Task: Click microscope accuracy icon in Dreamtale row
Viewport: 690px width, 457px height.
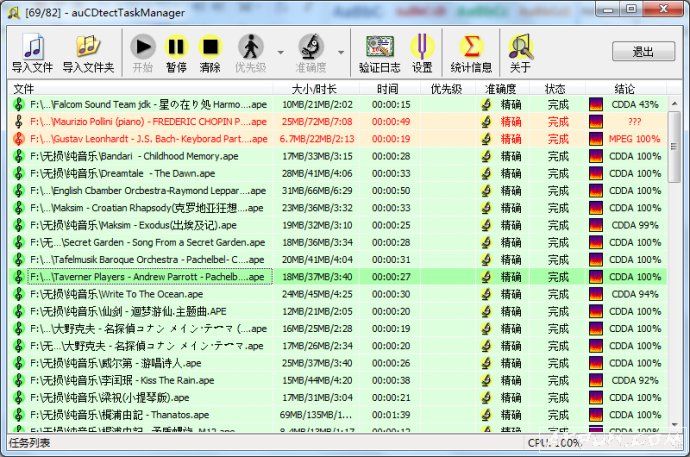Action: 486,173
